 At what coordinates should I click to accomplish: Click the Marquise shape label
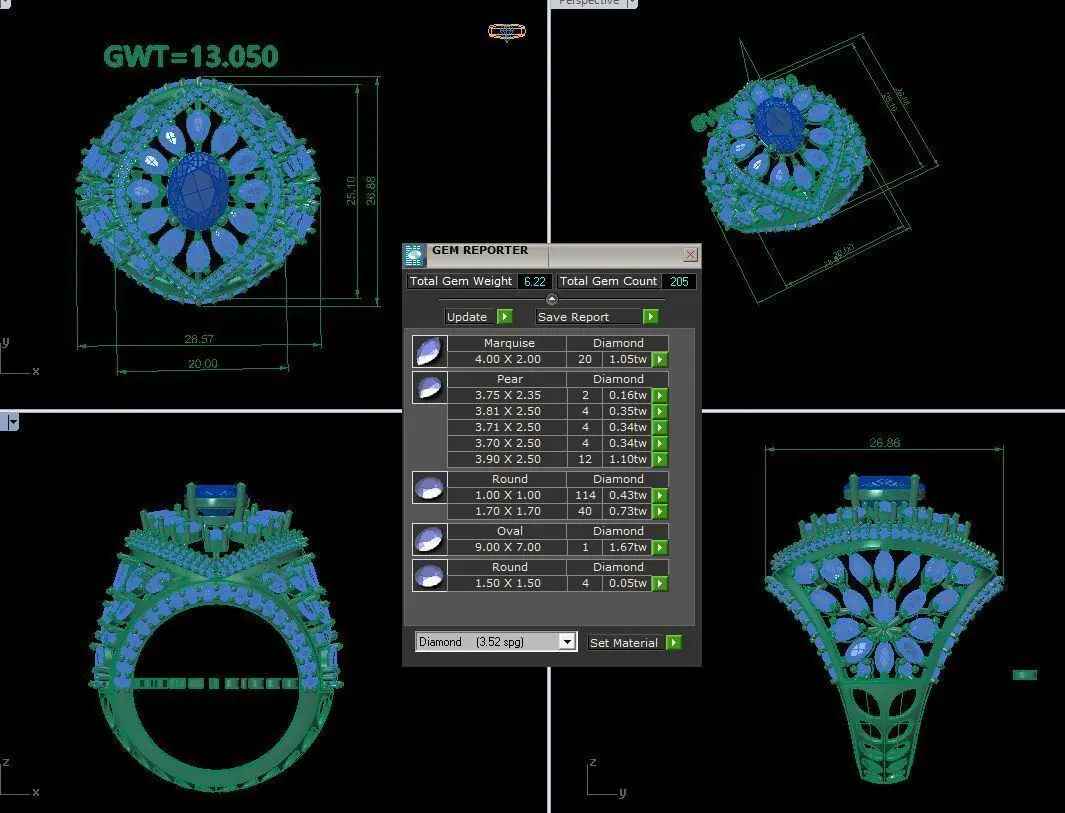tap(509, 343)
